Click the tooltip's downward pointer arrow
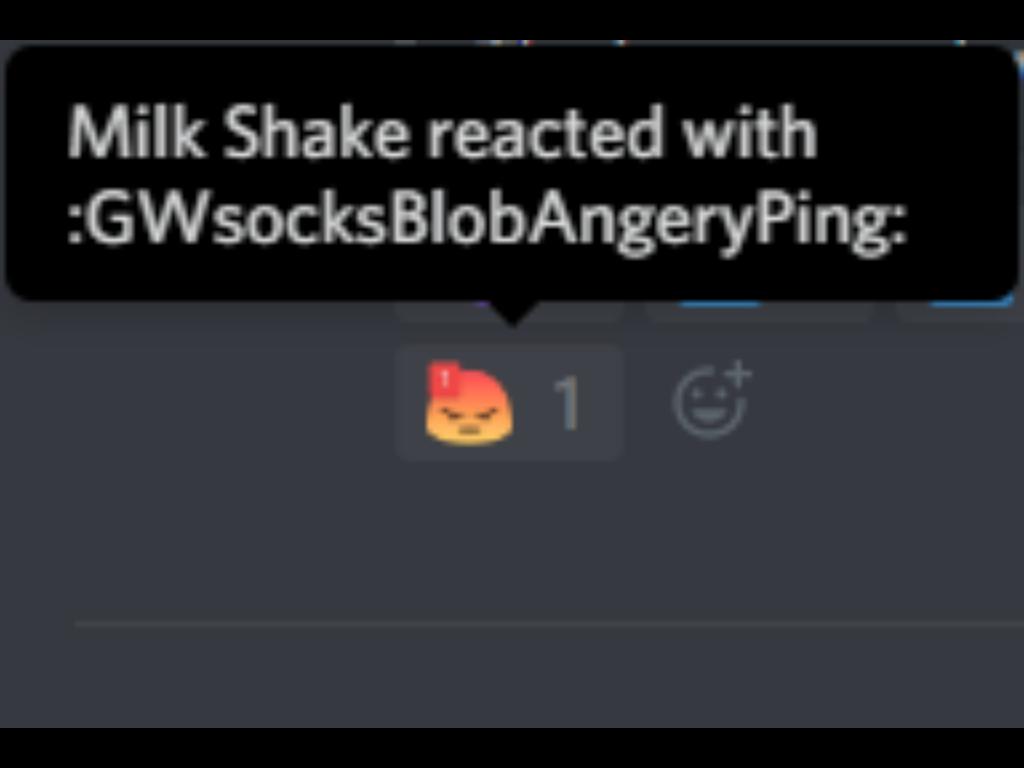1024x768 pixels. point(513,312)
